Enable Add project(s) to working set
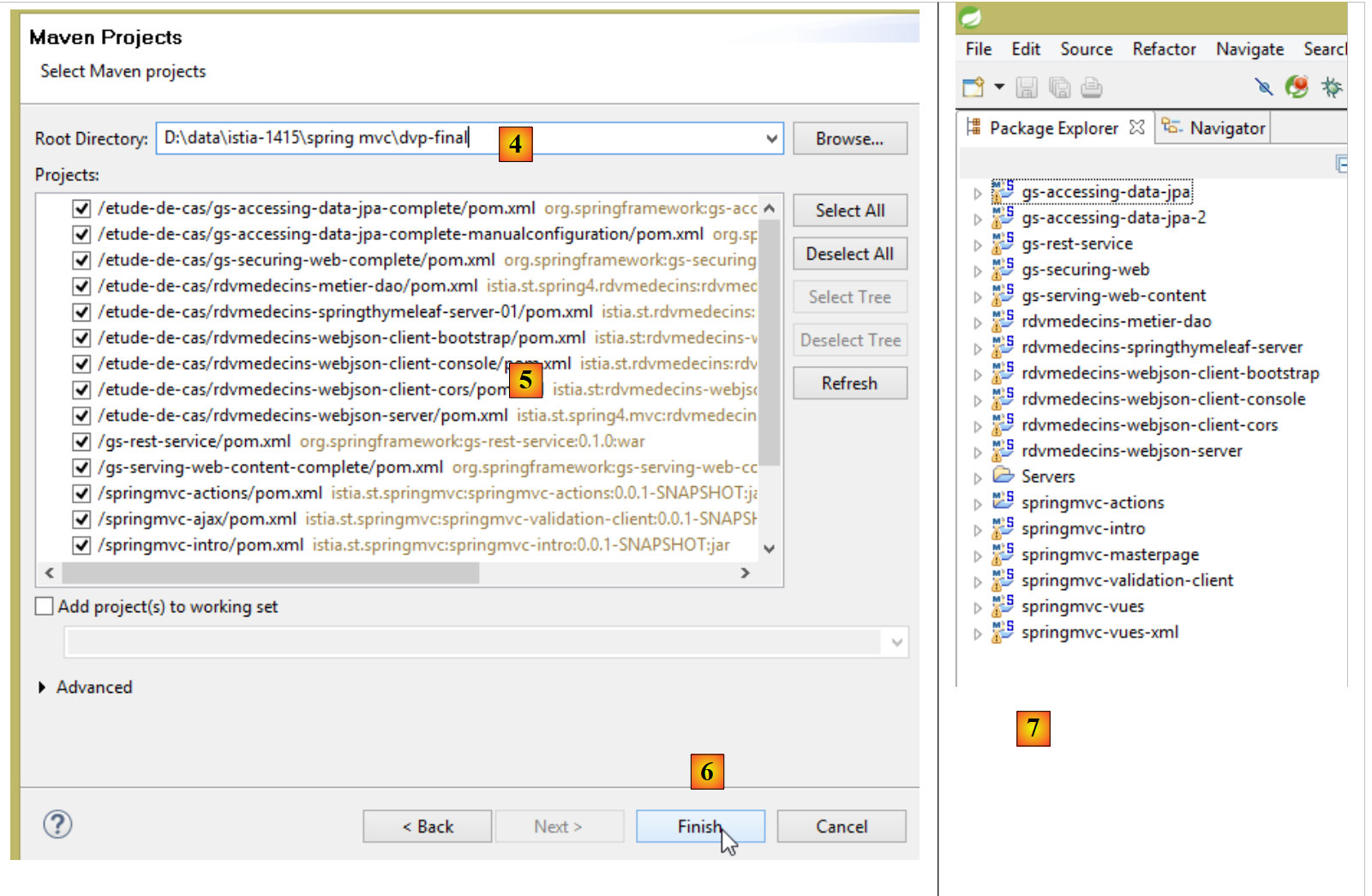This screenshot has width=1372, height=896. click(45, 606)
